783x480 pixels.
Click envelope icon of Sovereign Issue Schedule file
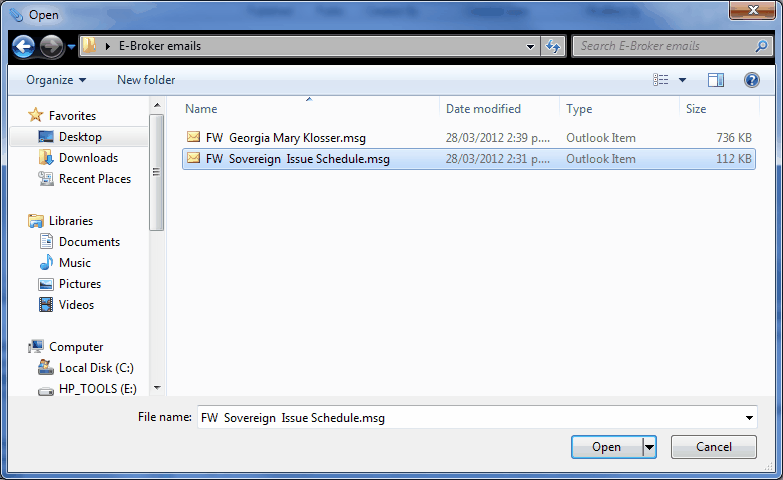click(193, 158)
